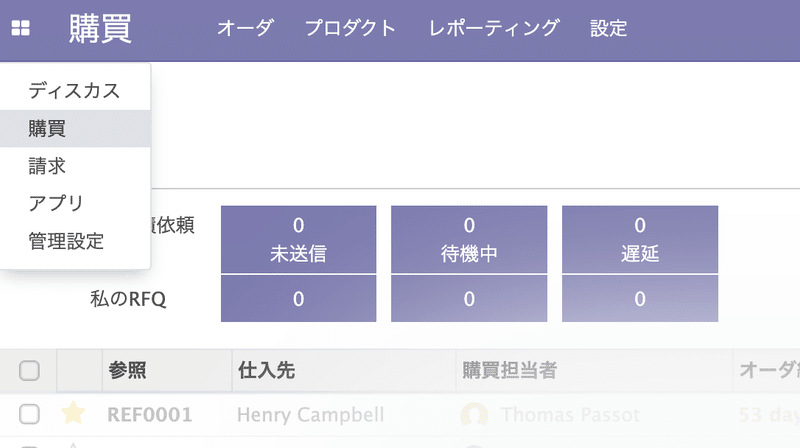The width and height of the screenshot is (800, 448).
Task: Open the 設定 menu
Action: (608, 28)
